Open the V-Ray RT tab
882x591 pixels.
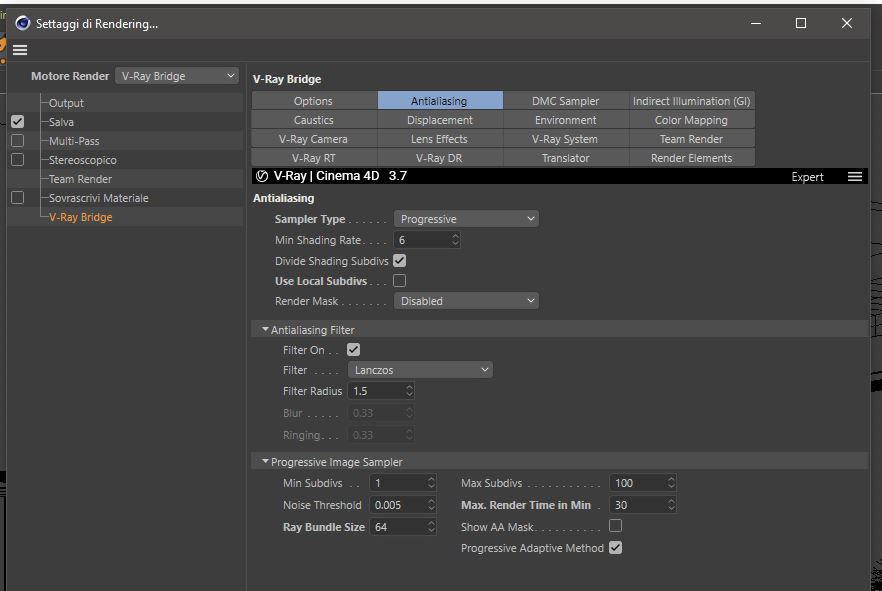coord(314,158)
